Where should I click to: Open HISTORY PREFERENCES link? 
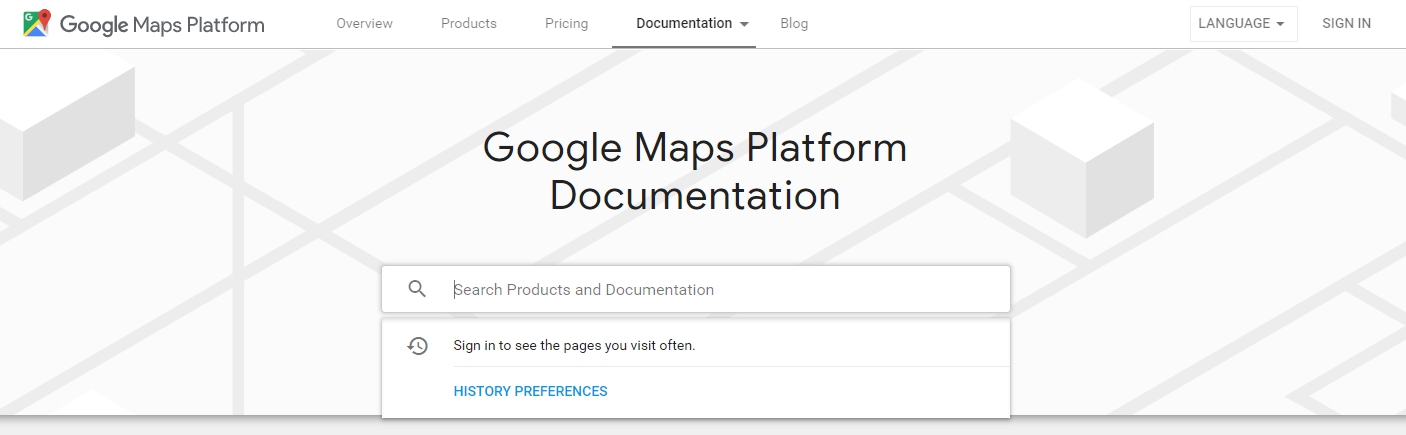[531, 391]
